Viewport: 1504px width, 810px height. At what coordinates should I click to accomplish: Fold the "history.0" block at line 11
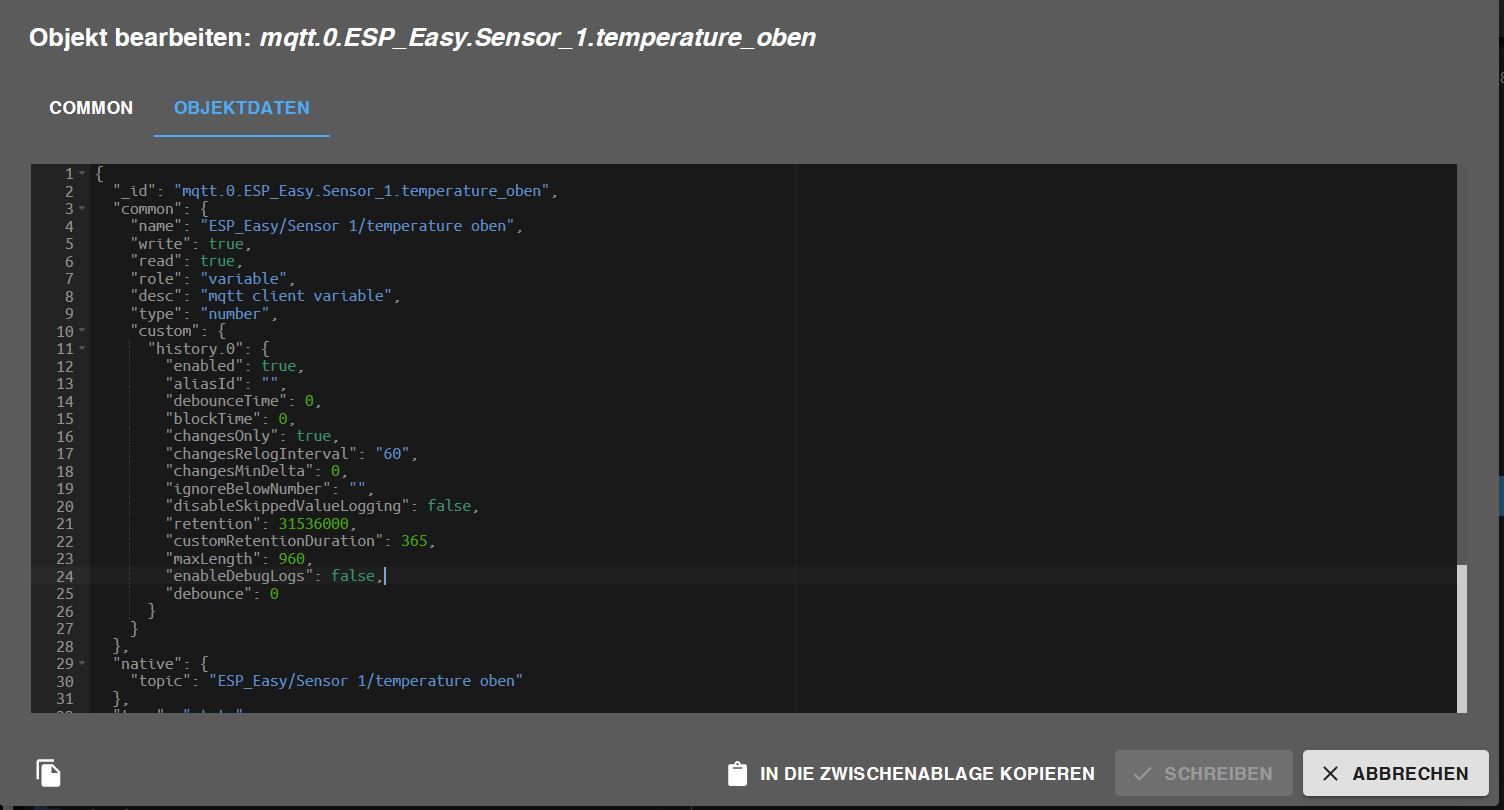point(82,349)
